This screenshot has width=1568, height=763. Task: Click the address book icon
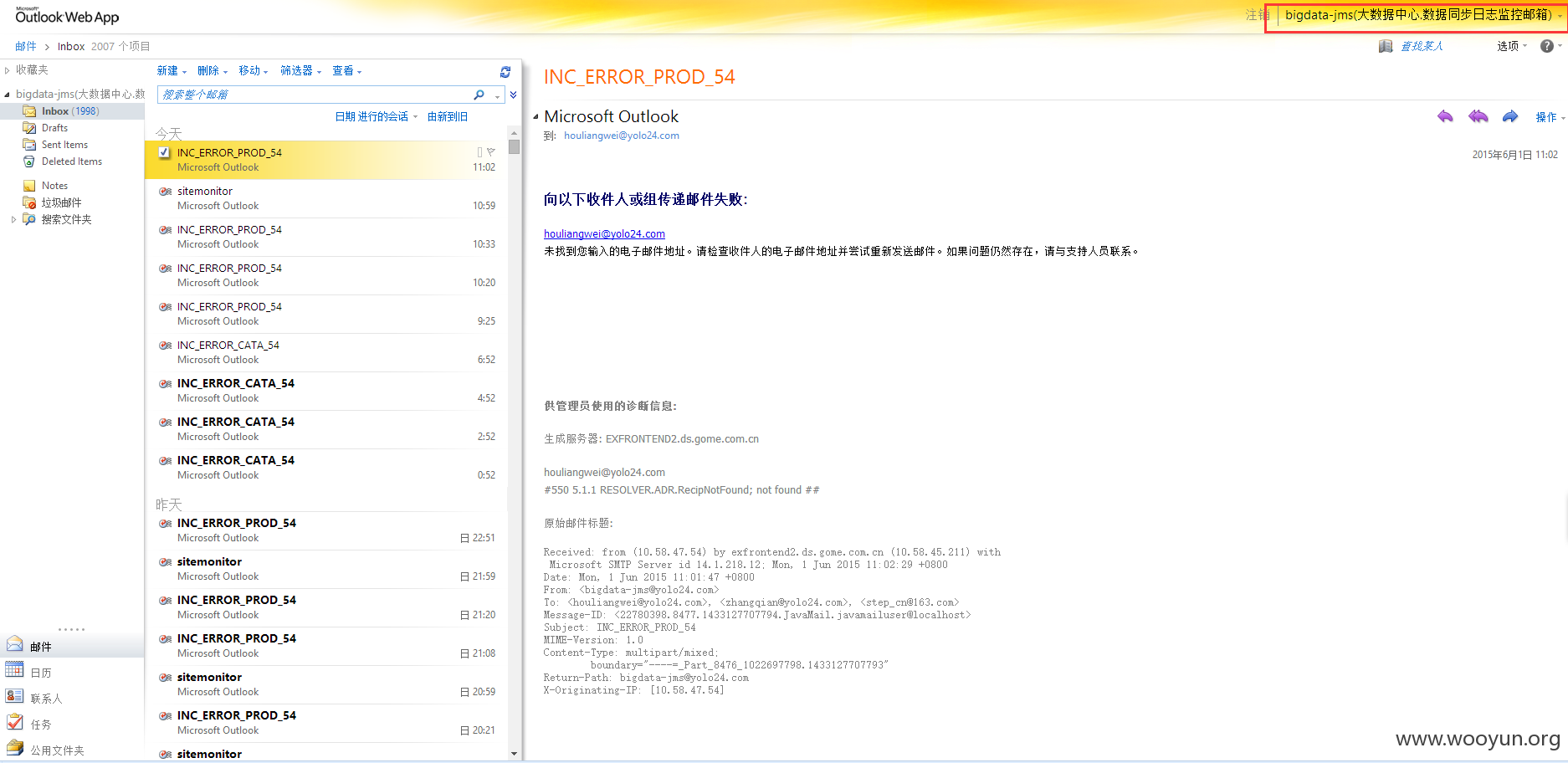1386,46
